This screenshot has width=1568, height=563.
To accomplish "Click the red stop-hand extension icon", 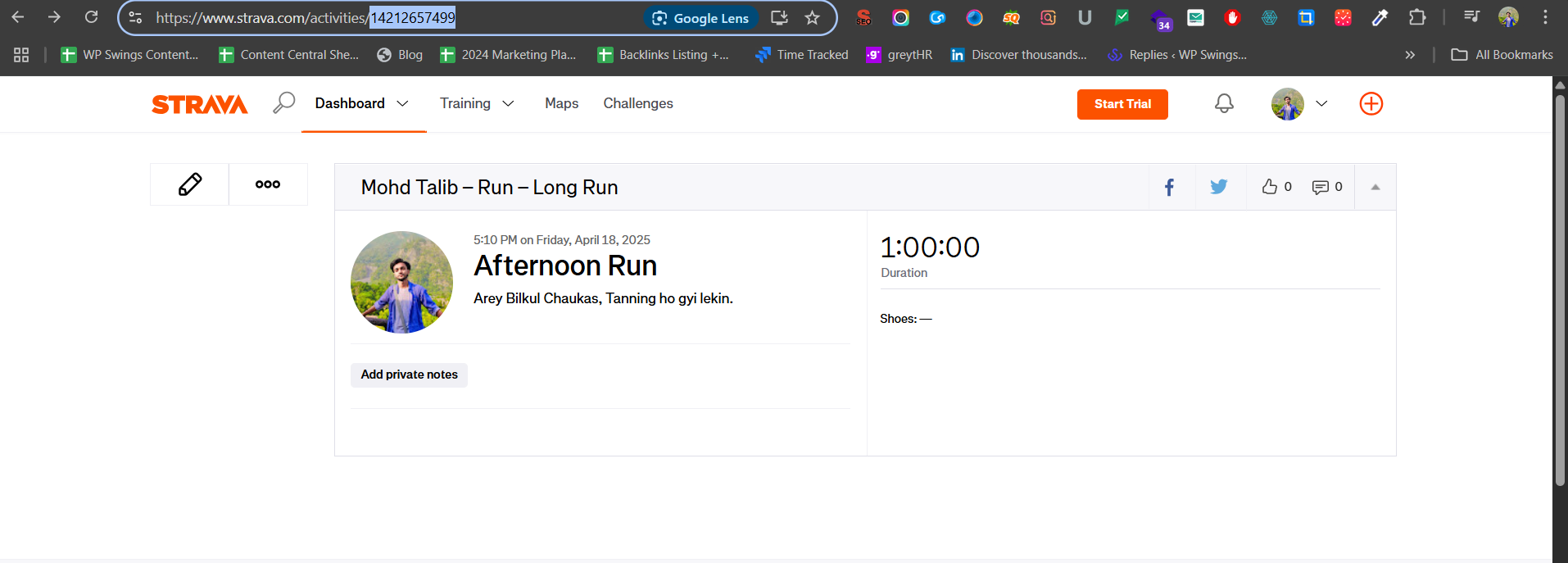I will [x=1232, y=17].
